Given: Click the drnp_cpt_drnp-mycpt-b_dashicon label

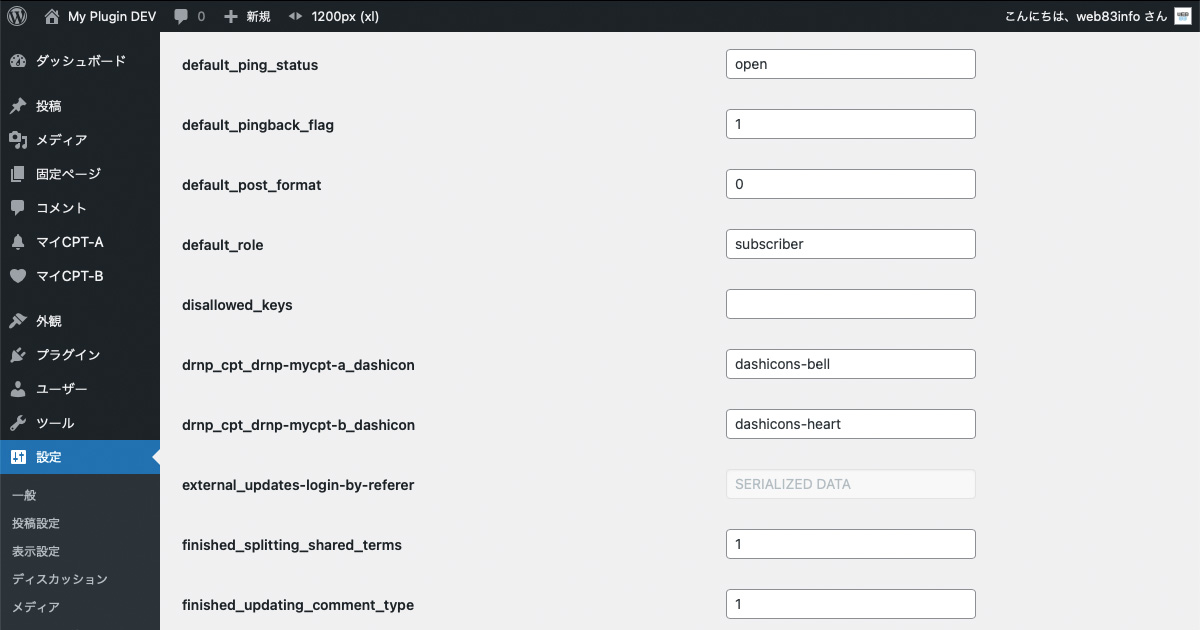Looking at the screenshot, I should [298, 425].
